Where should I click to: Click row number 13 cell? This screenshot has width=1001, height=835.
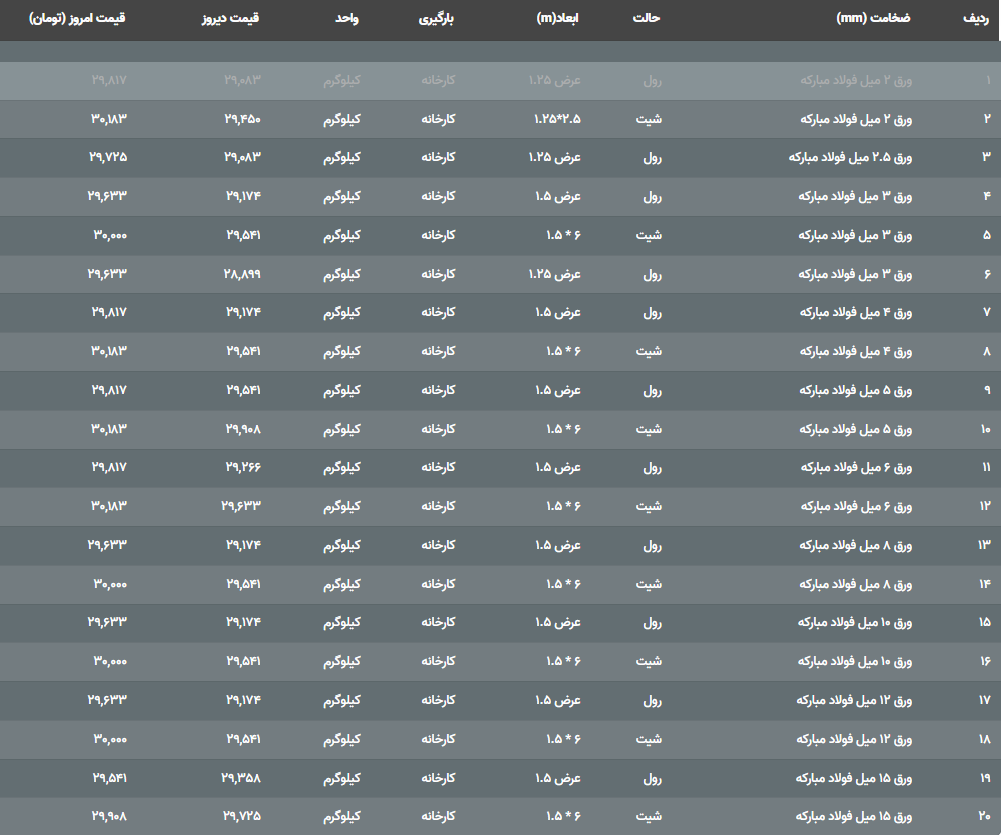pyautogui.click(x=983, y=545)
